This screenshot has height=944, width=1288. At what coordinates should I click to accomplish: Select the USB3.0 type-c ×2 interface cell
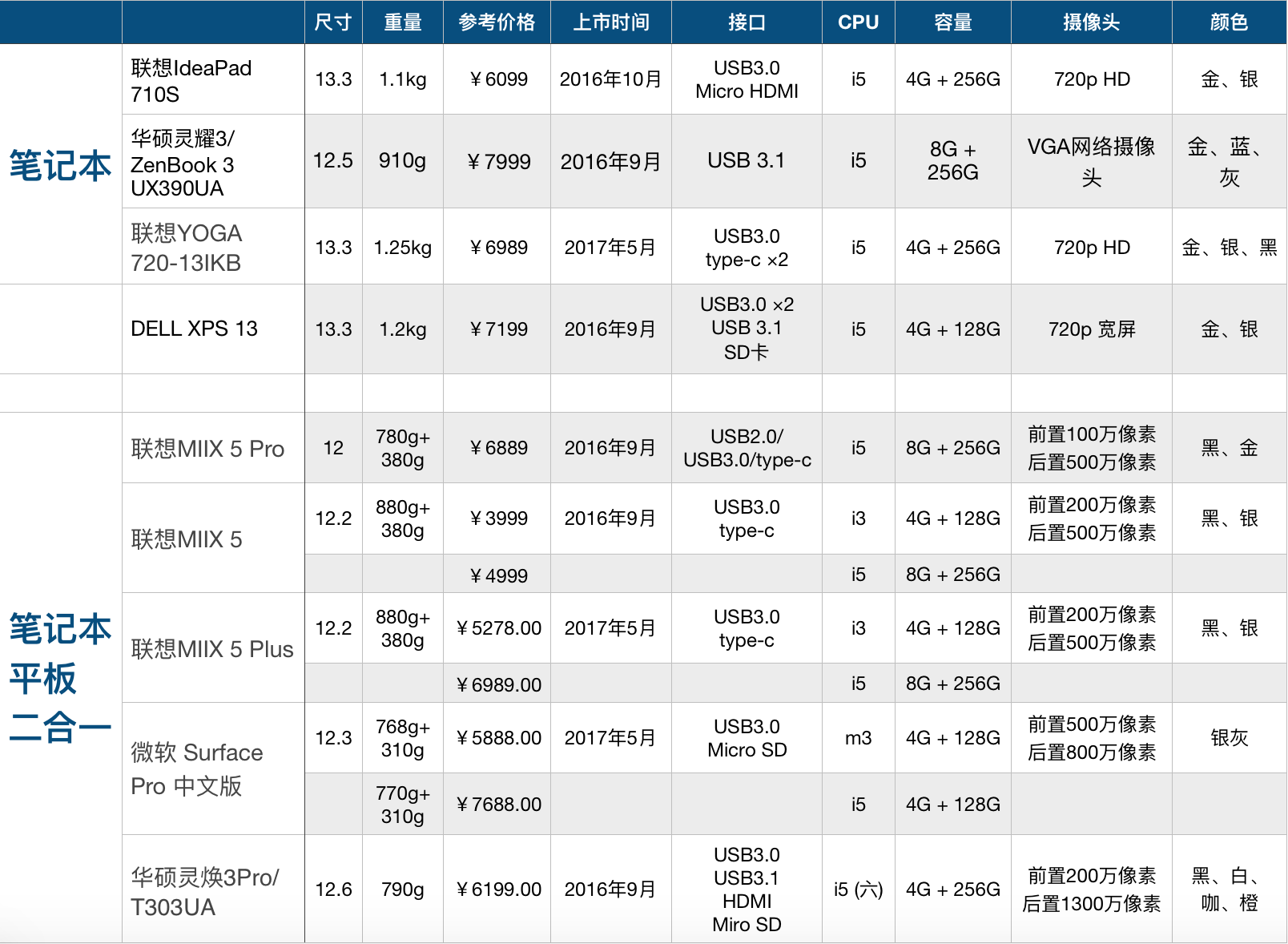[747, 247]
